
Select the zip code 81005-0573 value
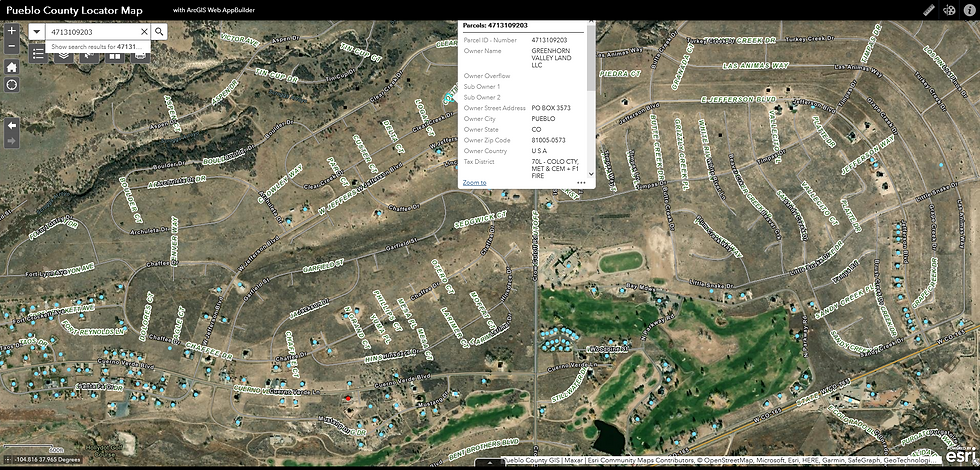[548, 141]
